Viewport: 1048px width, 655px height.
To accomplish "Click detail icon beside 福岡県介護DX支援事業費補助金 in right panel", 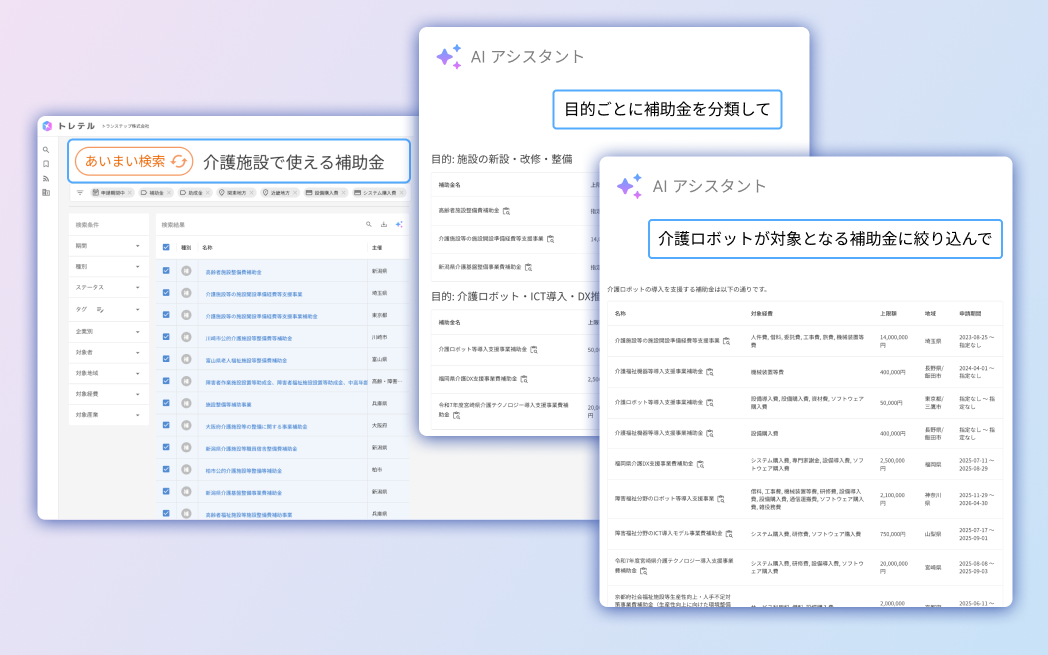I will (701, 464).
